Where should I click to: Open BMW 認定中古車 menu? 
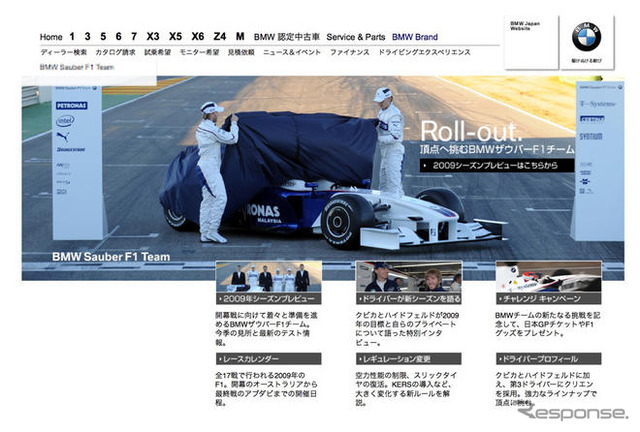pos(287,37)
